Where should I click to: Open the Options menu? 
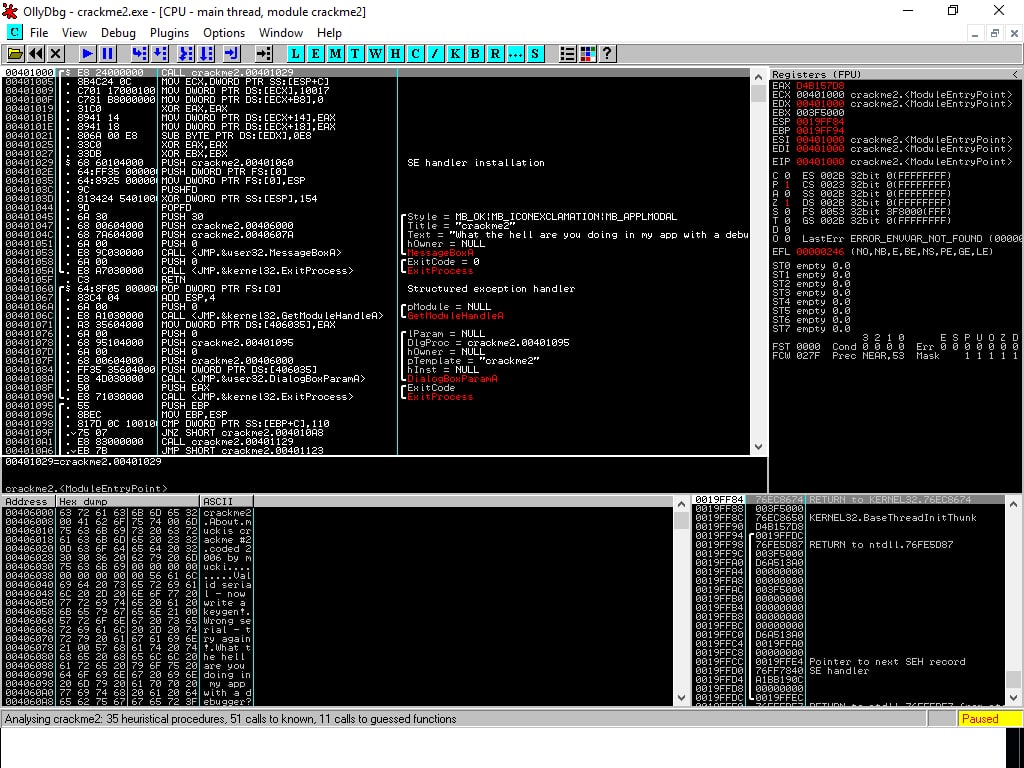tap(224, 33)
